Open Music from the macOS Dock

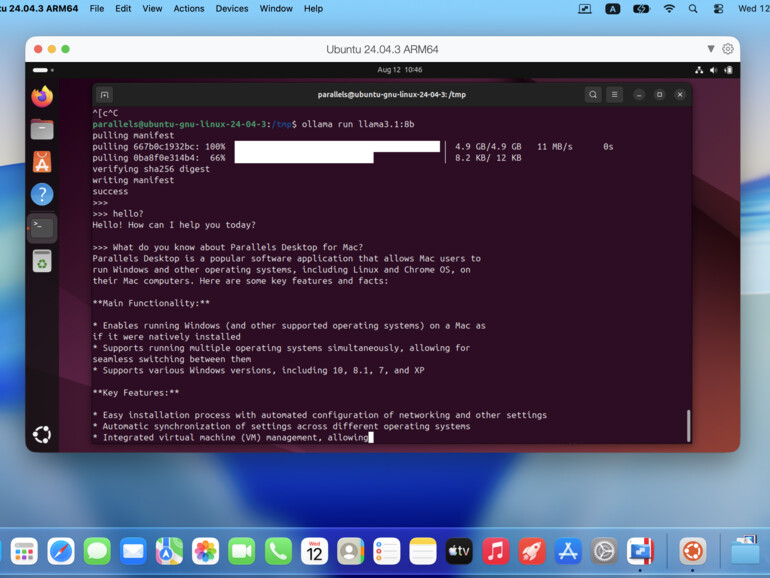495,551
